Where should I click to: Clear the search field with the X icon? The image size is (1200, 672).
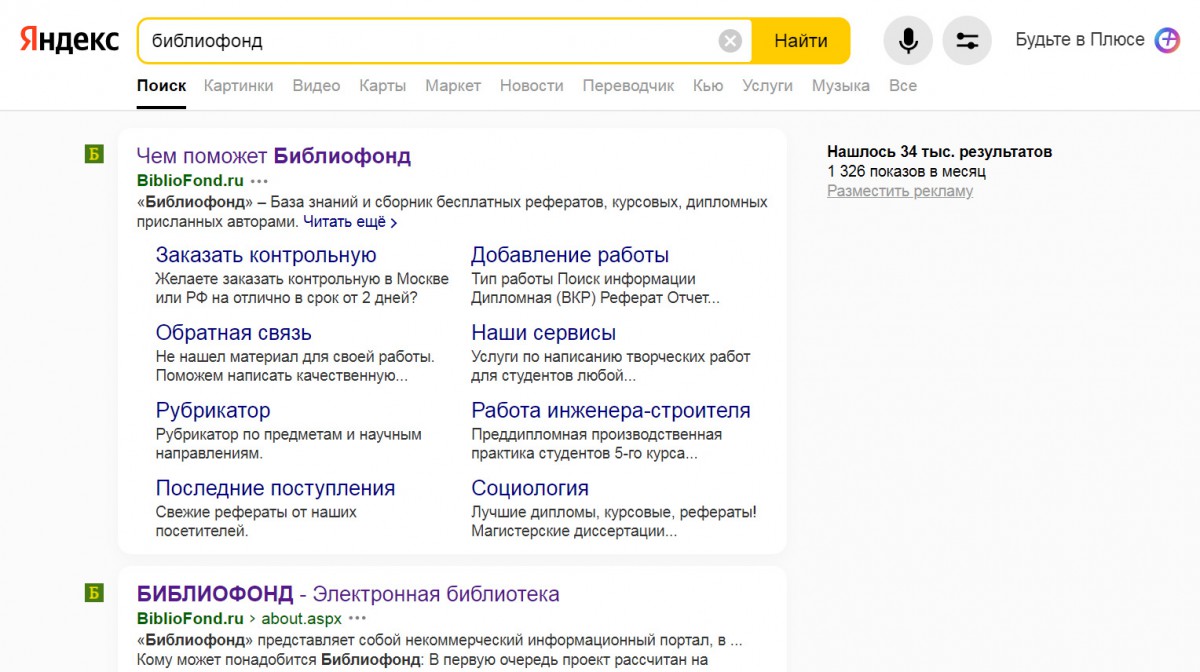(731, 41)
